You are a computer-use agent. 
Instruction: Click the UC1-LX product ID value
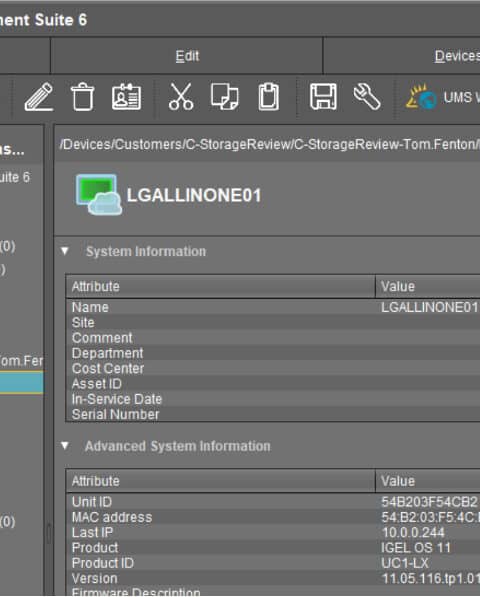tap(405, 563)
